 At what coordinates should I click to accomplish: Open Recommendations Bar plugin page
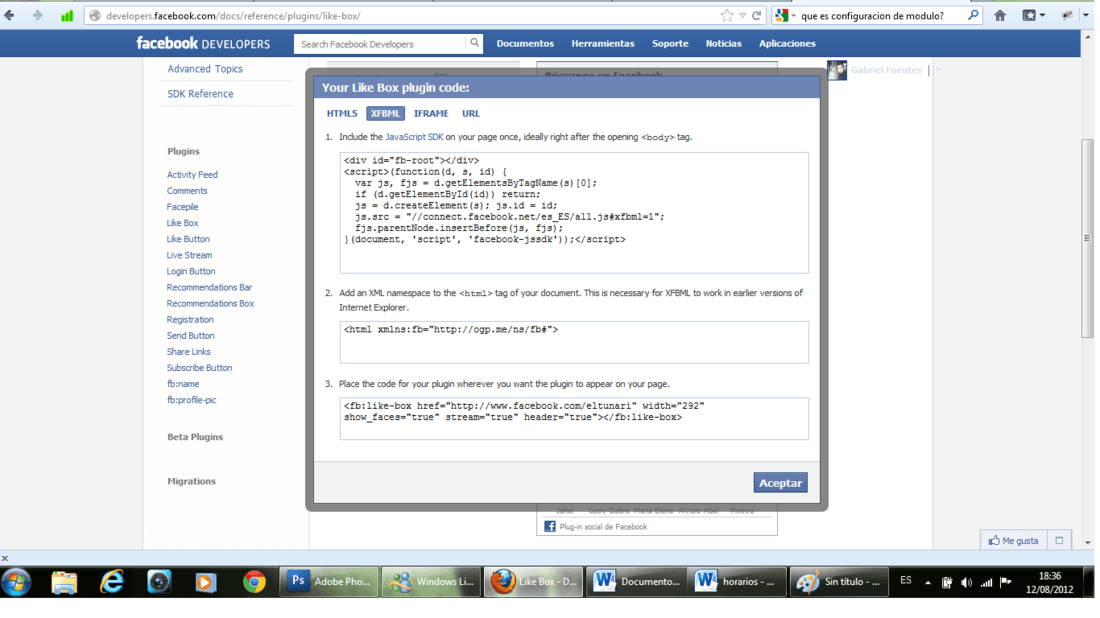(209, 288)
